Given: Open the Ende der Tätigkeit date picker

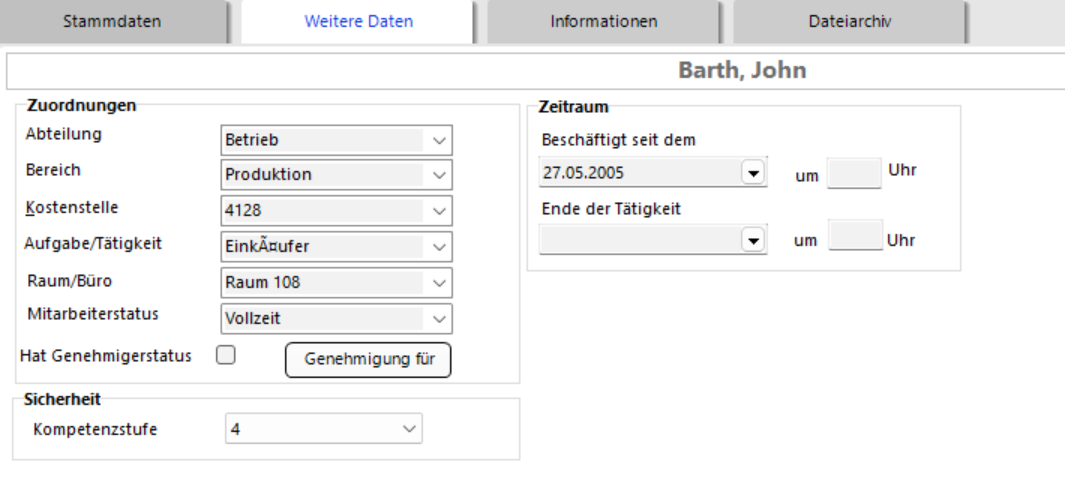Looking at the screenshot, I should (753, 240).
